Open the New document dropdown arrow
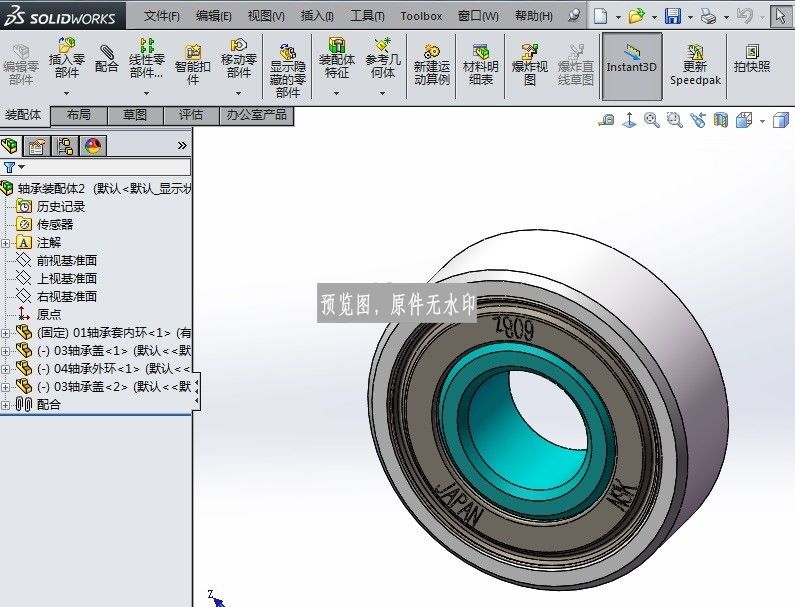 click(x=618, y=17)
